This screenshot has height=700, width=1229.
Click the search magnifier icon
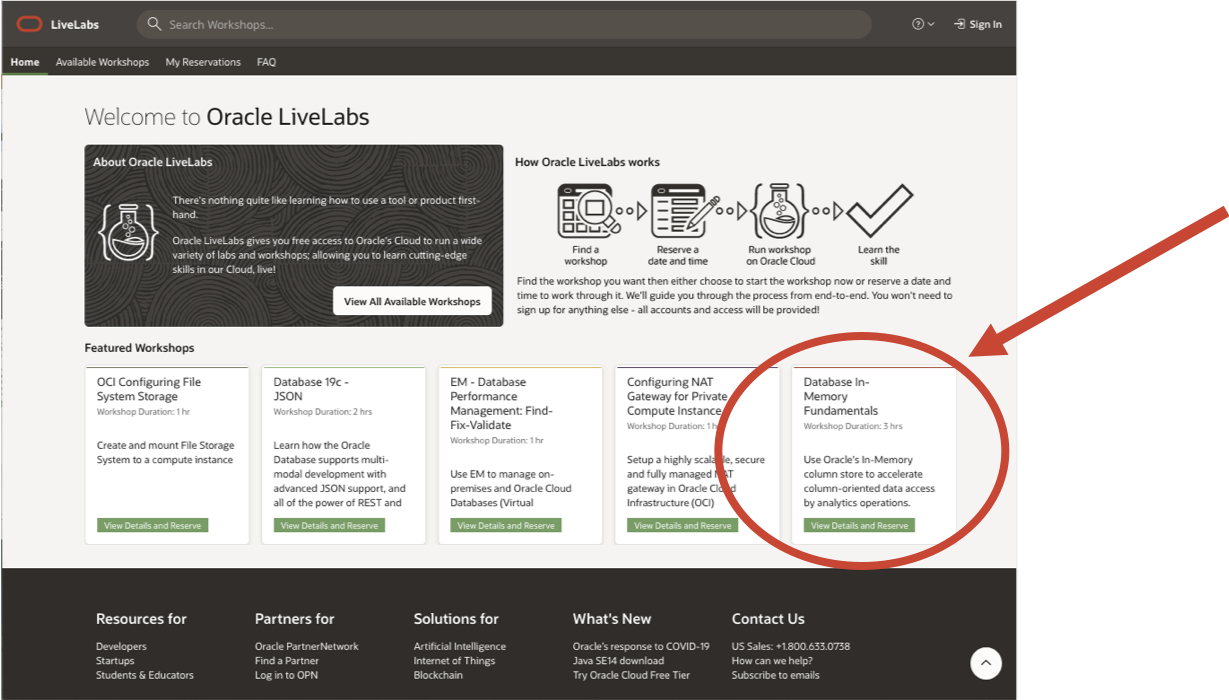coord(154,24)
